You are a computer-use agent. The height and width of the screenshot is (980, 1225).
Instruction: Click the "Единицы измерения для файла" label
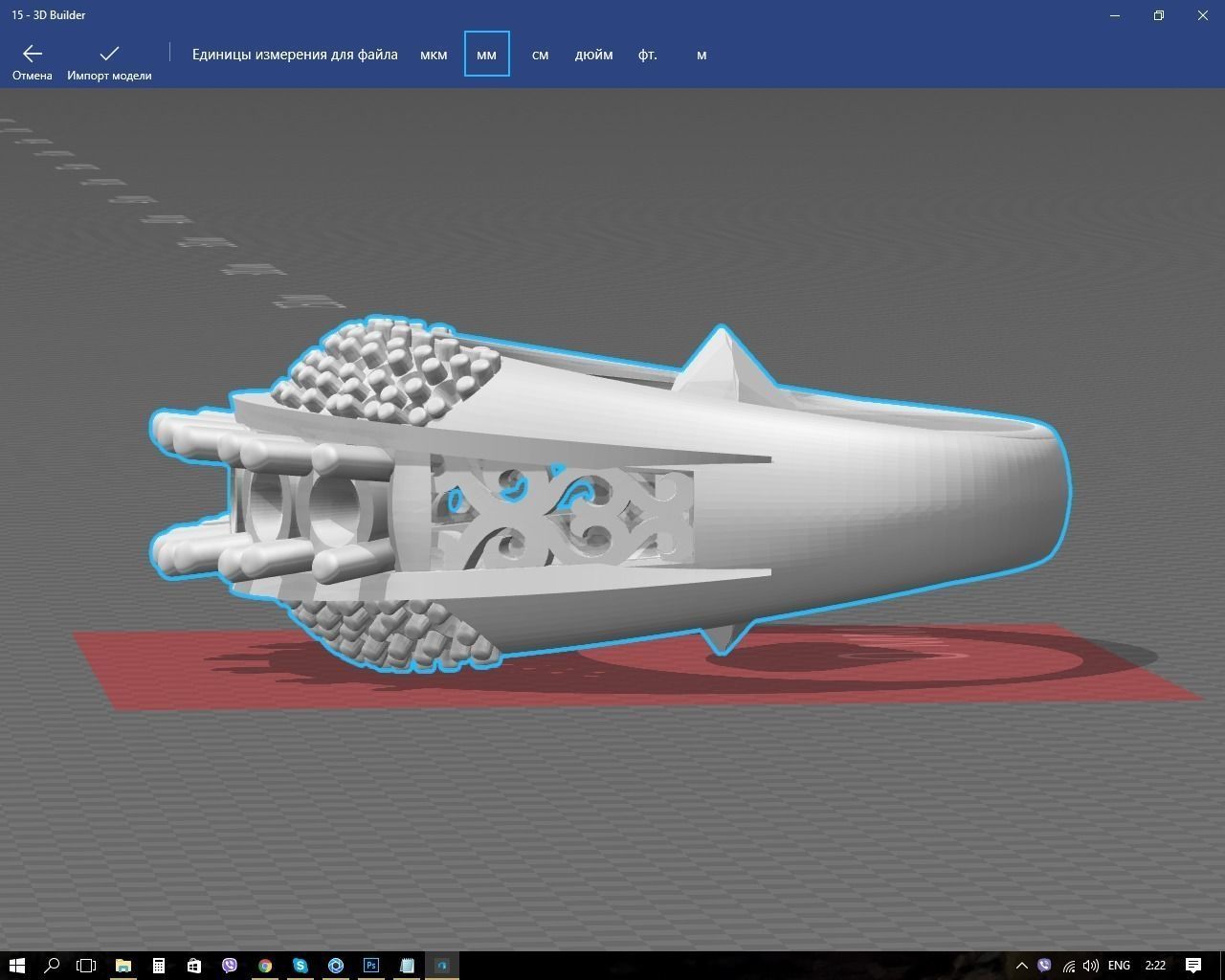coord(295,55)
